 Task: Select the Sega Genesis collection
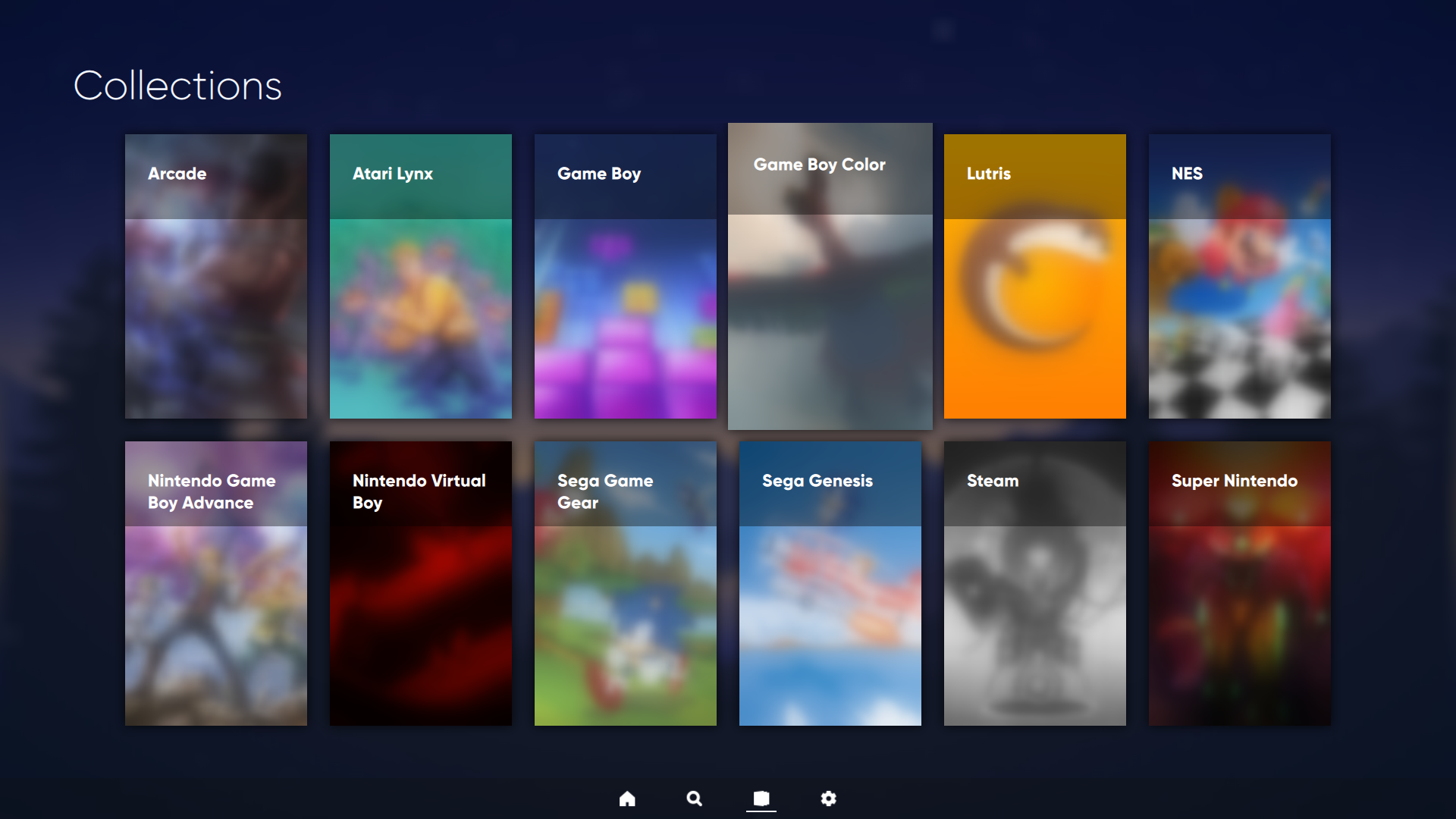tap(830, 584)
